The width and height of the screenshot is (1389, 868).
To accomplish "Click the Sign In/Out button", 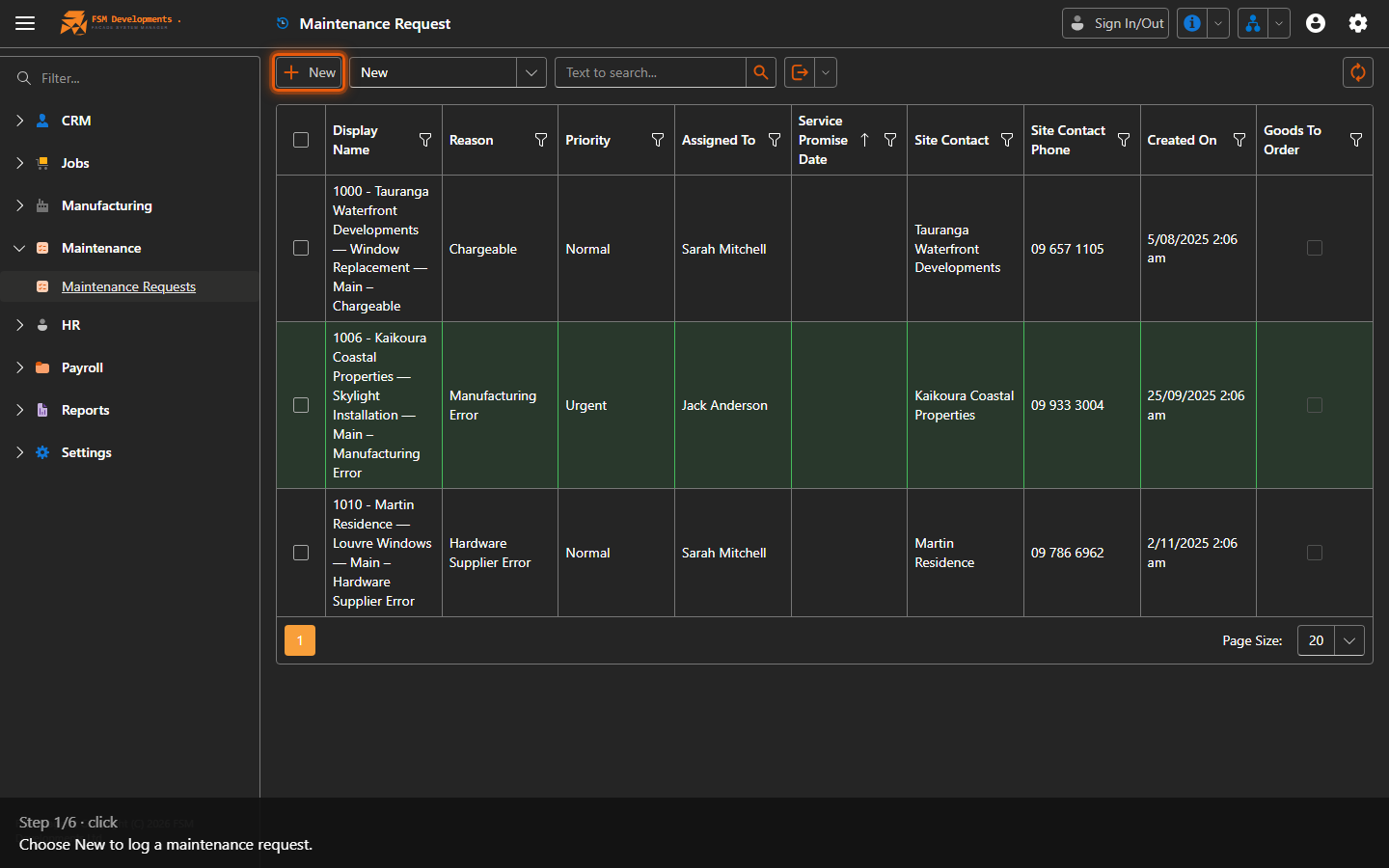I will tap(1115, 23).
